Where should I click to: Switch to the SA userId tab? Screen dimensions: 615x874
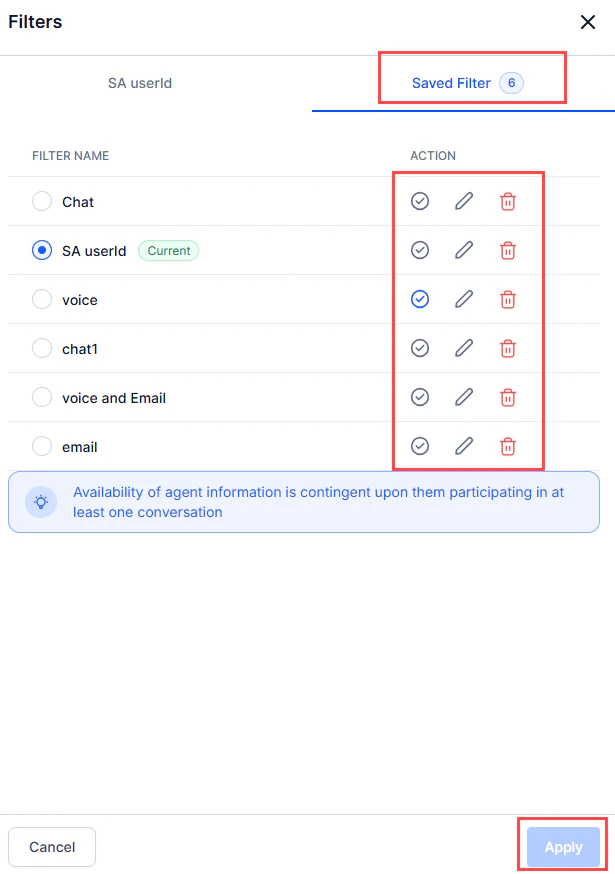tap(139, 84)
